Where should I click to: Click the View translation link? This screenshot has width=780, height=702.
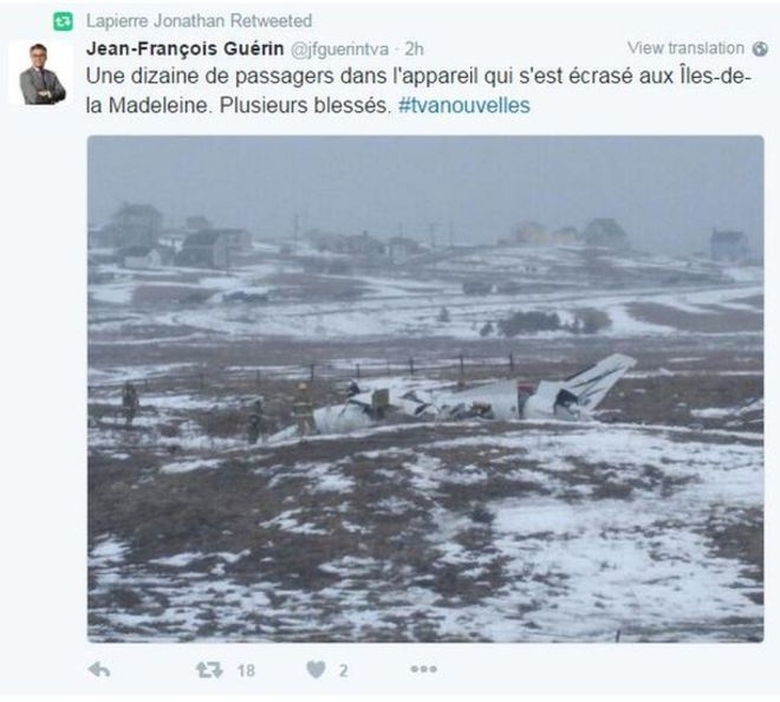click(x=685, y=48)
